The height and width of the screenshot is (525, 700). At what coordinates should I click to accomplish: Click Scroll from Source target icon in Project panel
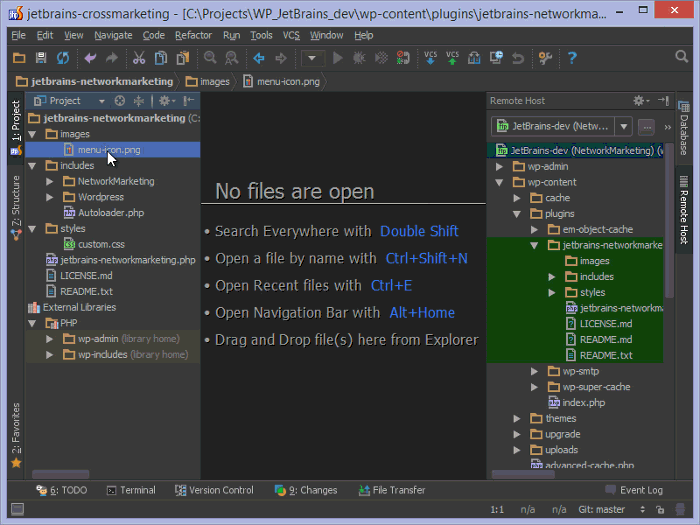pos(120,101)
